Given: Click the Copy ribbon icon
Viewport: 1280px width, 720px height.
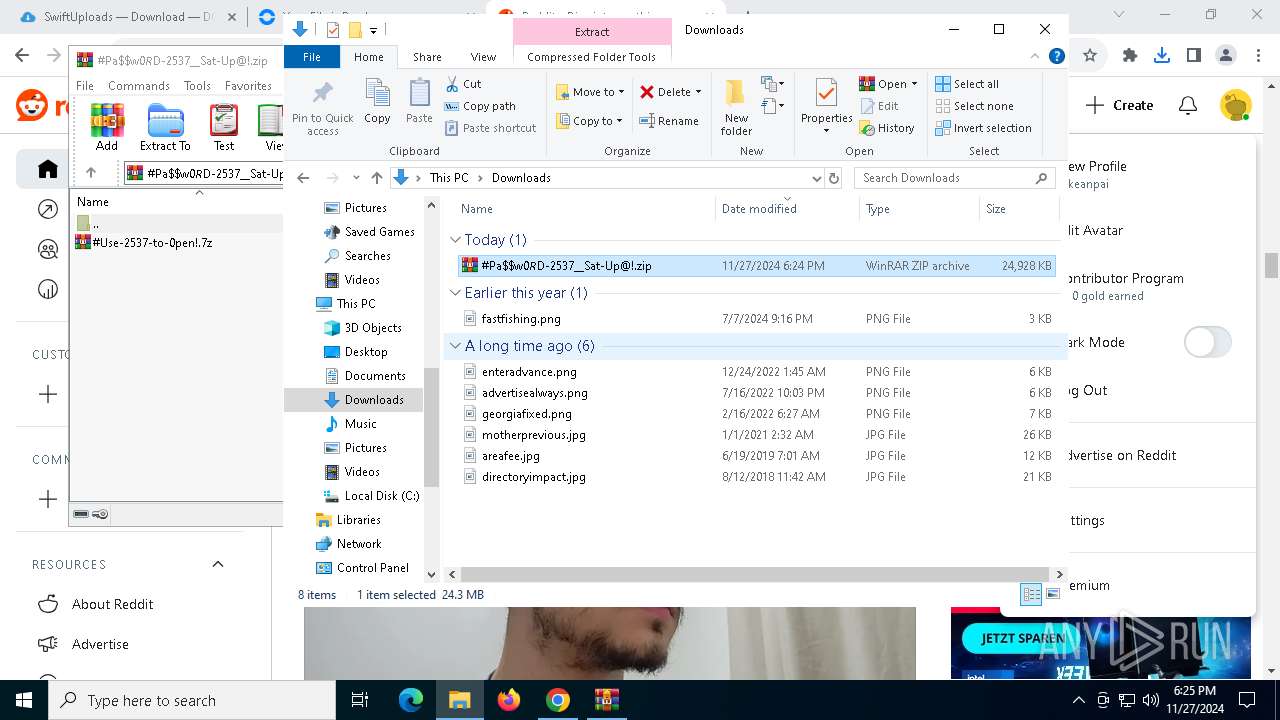Looking at the screenshot, I should 377,102.
